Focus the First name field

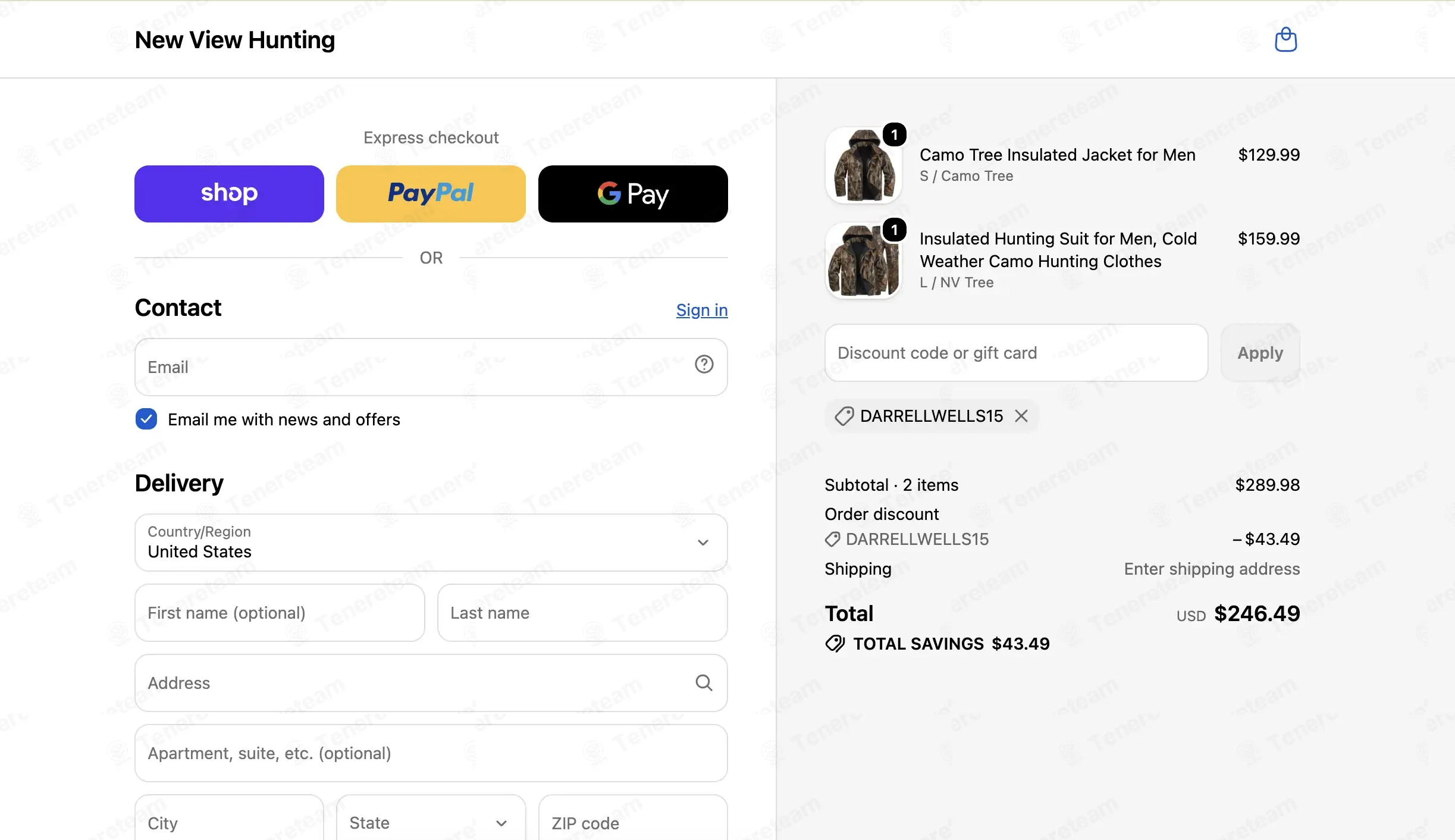point(280,613)
